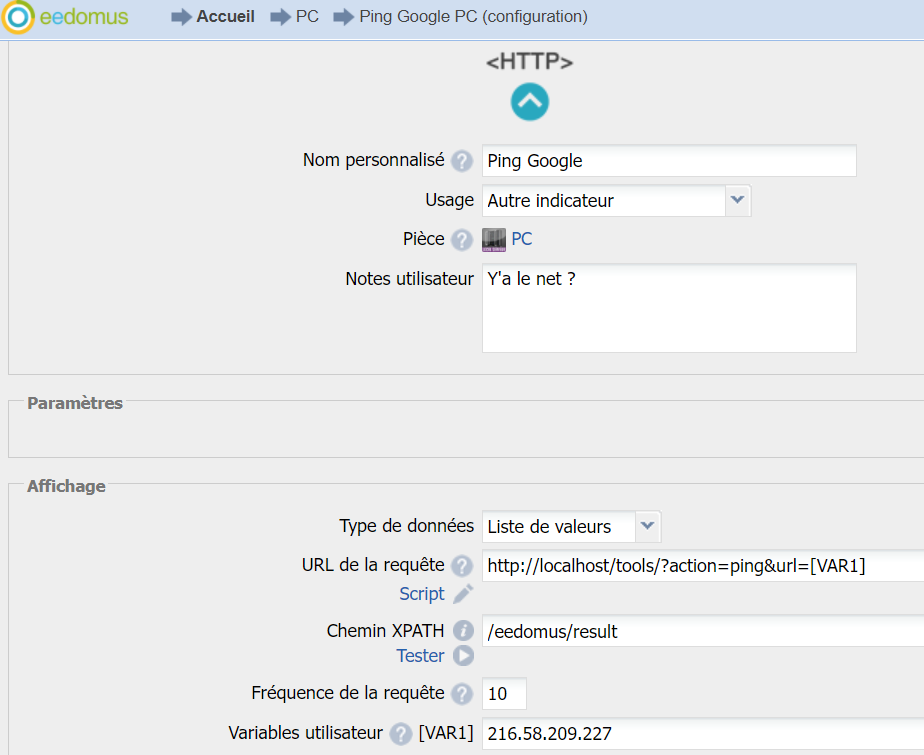This screenshot has width=924, height=755.
Task: Collapse the HTTP section with chevron-up button
Action: tap(530, 101)
